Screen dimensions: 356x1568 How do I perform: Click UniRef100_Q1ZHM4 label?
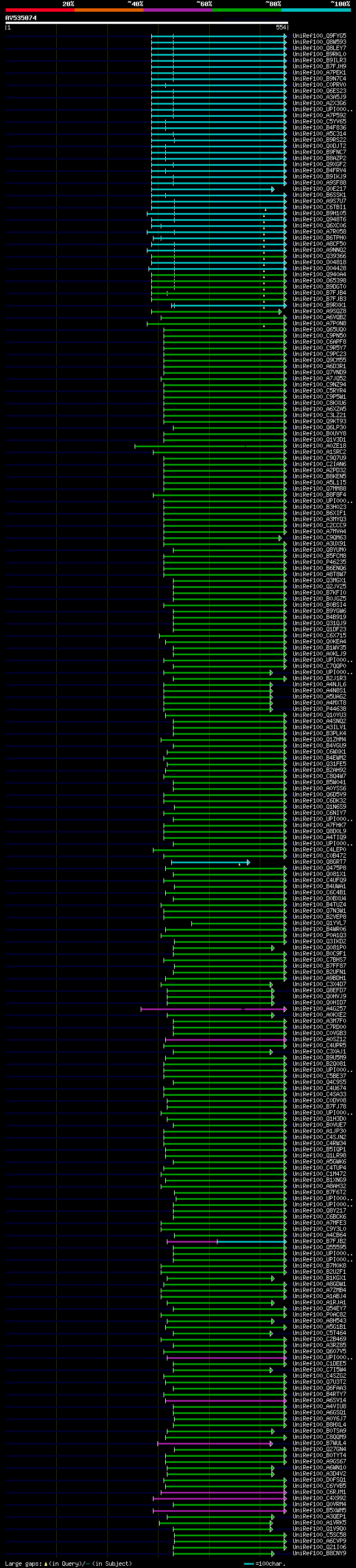click(319, 740)
